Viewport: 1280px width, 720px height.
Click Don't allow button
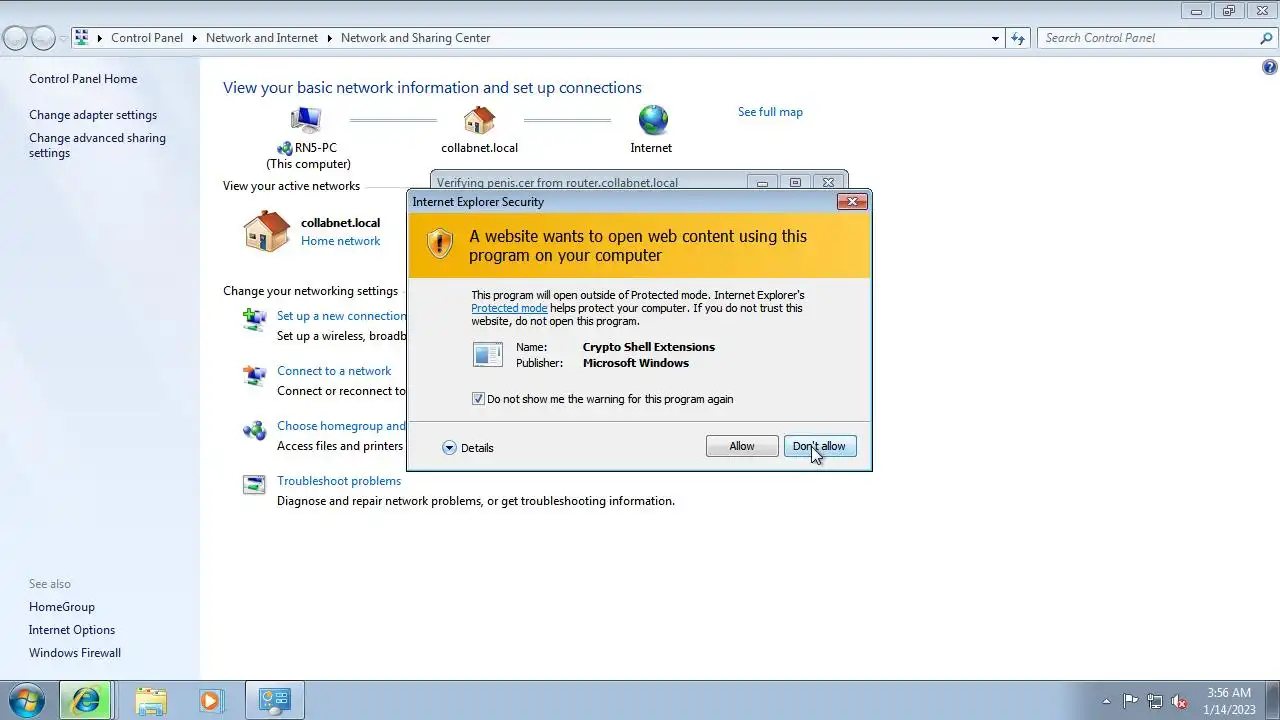(820, 446)
